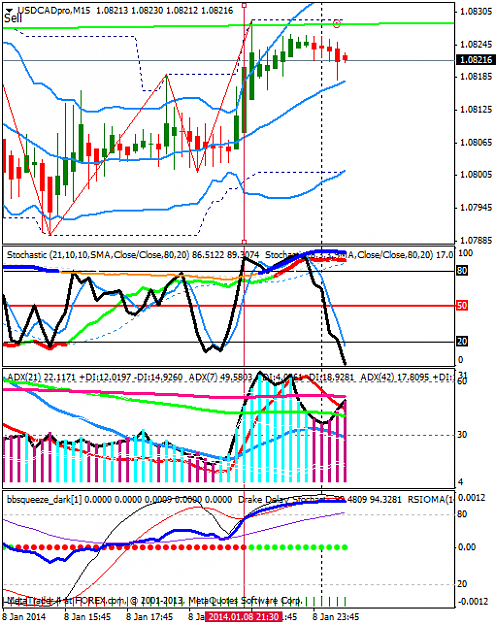Click the 0.0012 scale value
The image size is (496, 625).
(472, 497)
